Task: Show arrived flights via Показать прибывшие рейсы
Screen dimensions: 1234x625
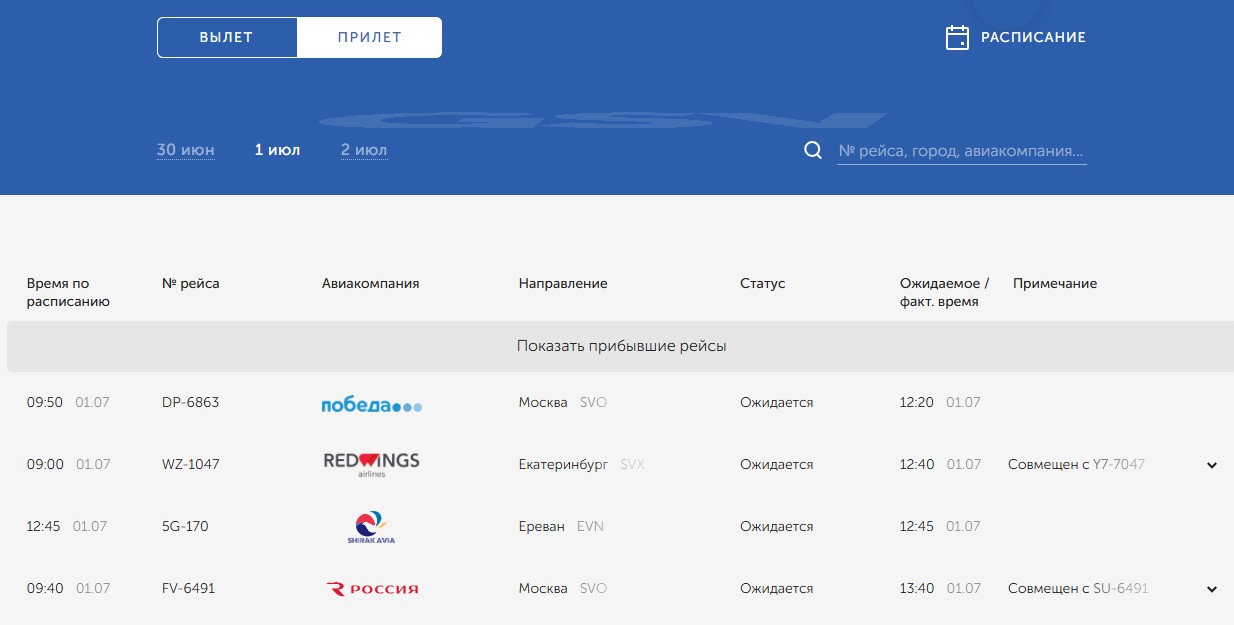Action: pos(620,346)
